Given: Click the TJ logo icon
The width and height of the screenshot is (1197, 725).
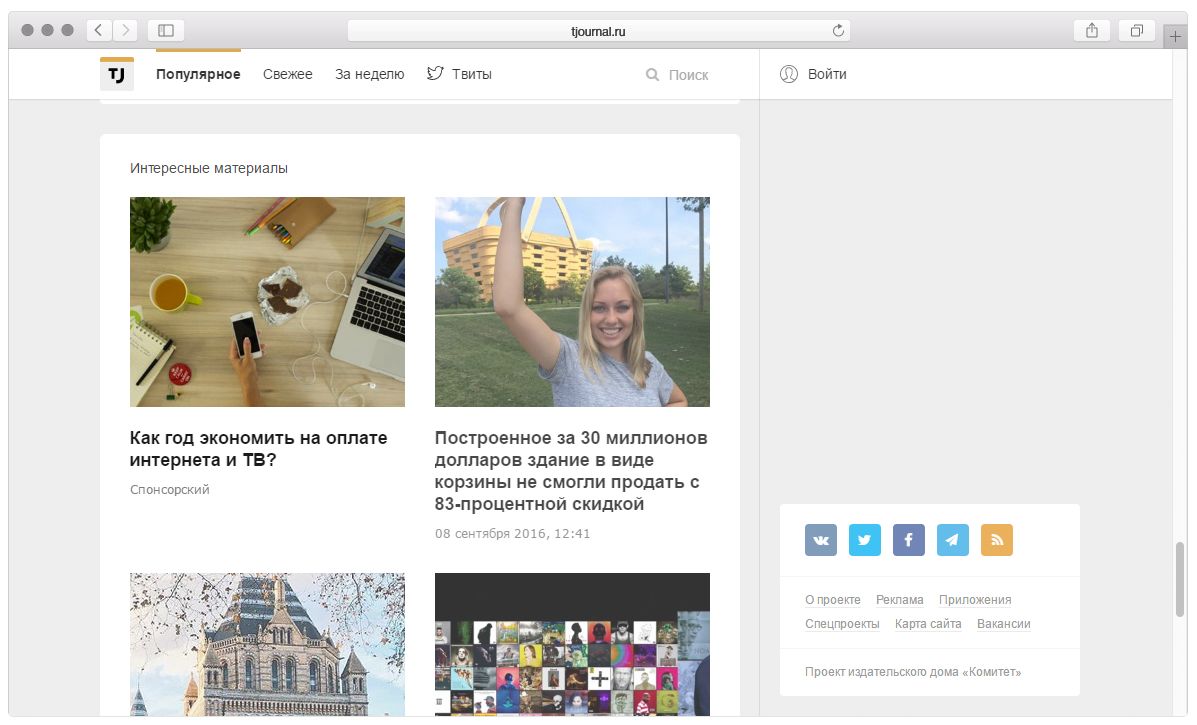Looking at the screenshot, I should (117, 74).
